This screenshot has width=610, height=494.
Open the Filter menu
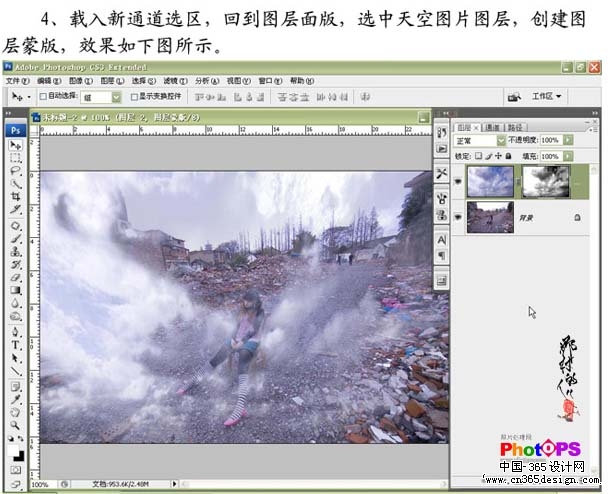[x=175, y=81]
